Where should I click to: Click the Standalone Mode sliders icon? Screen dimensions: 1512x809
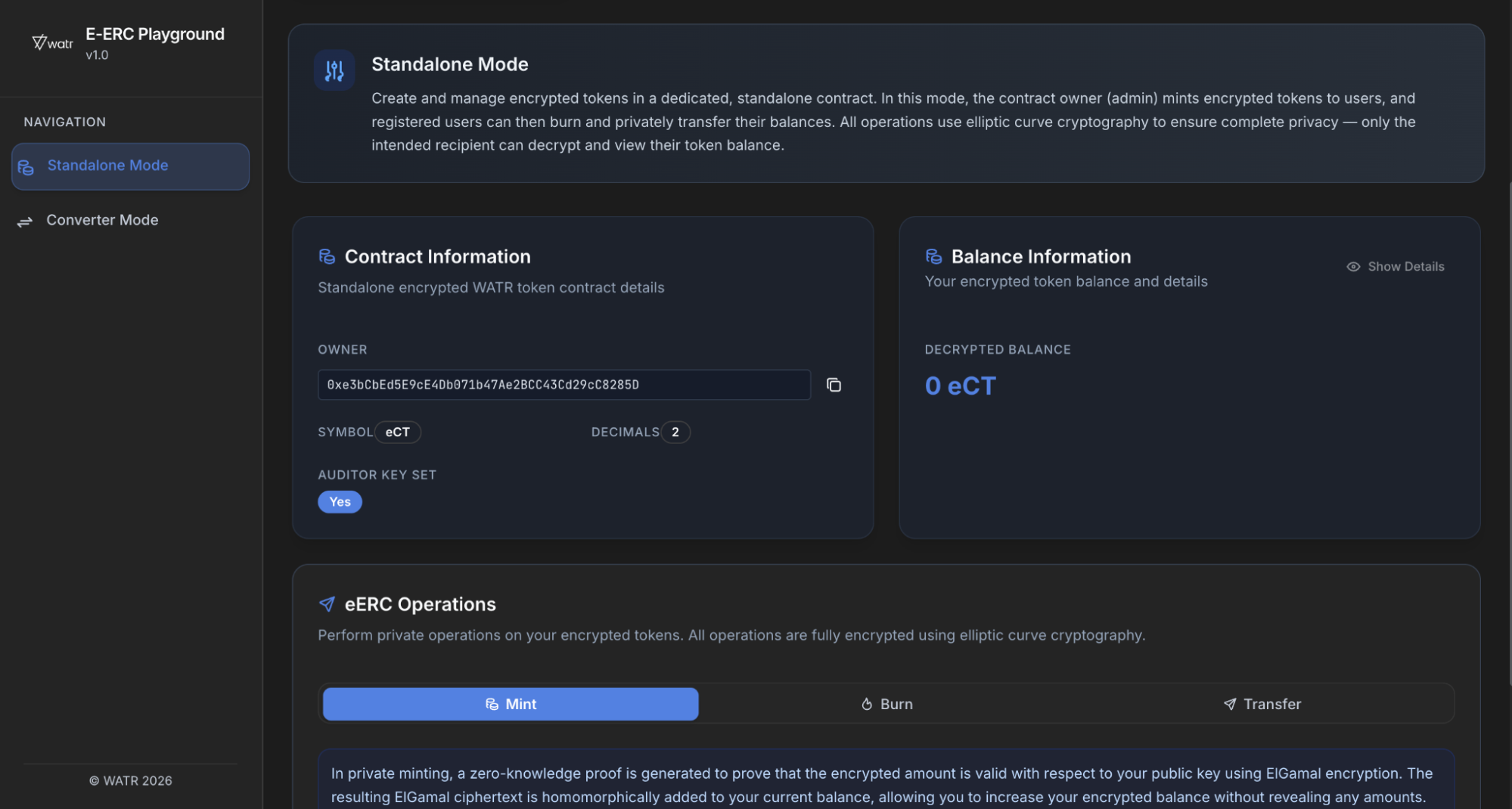point(334,70)
